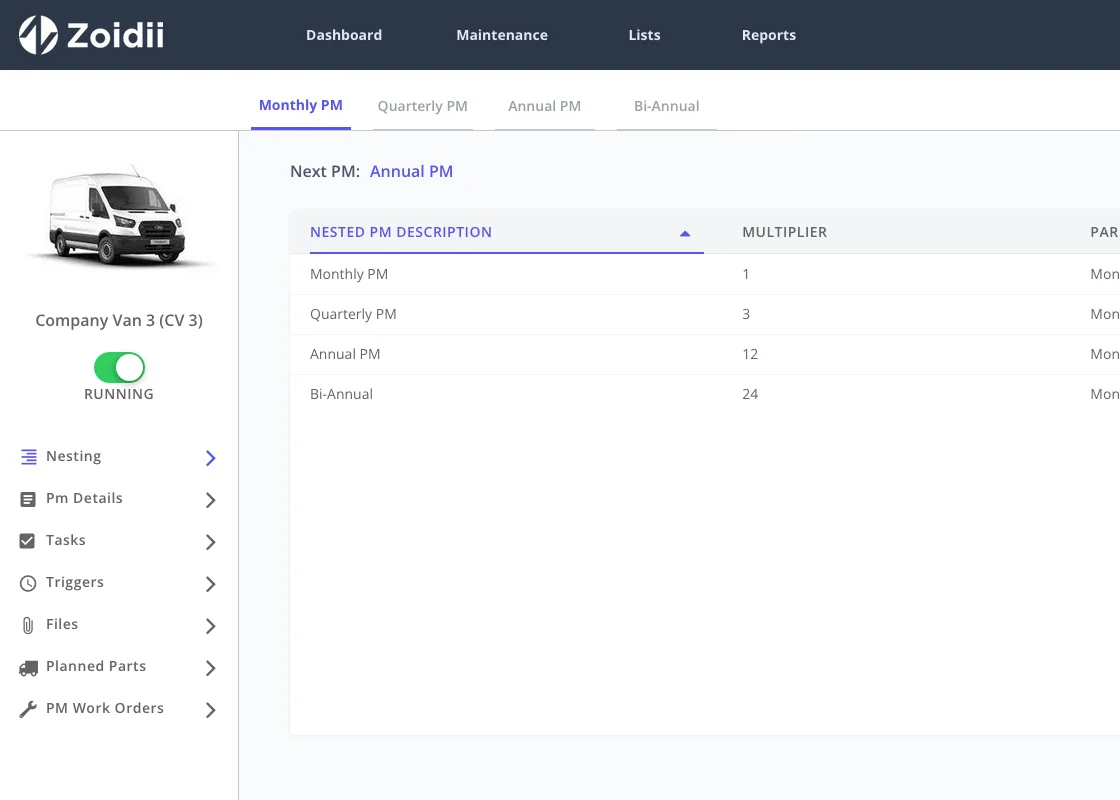Click the Pm Details document icon

28,499
